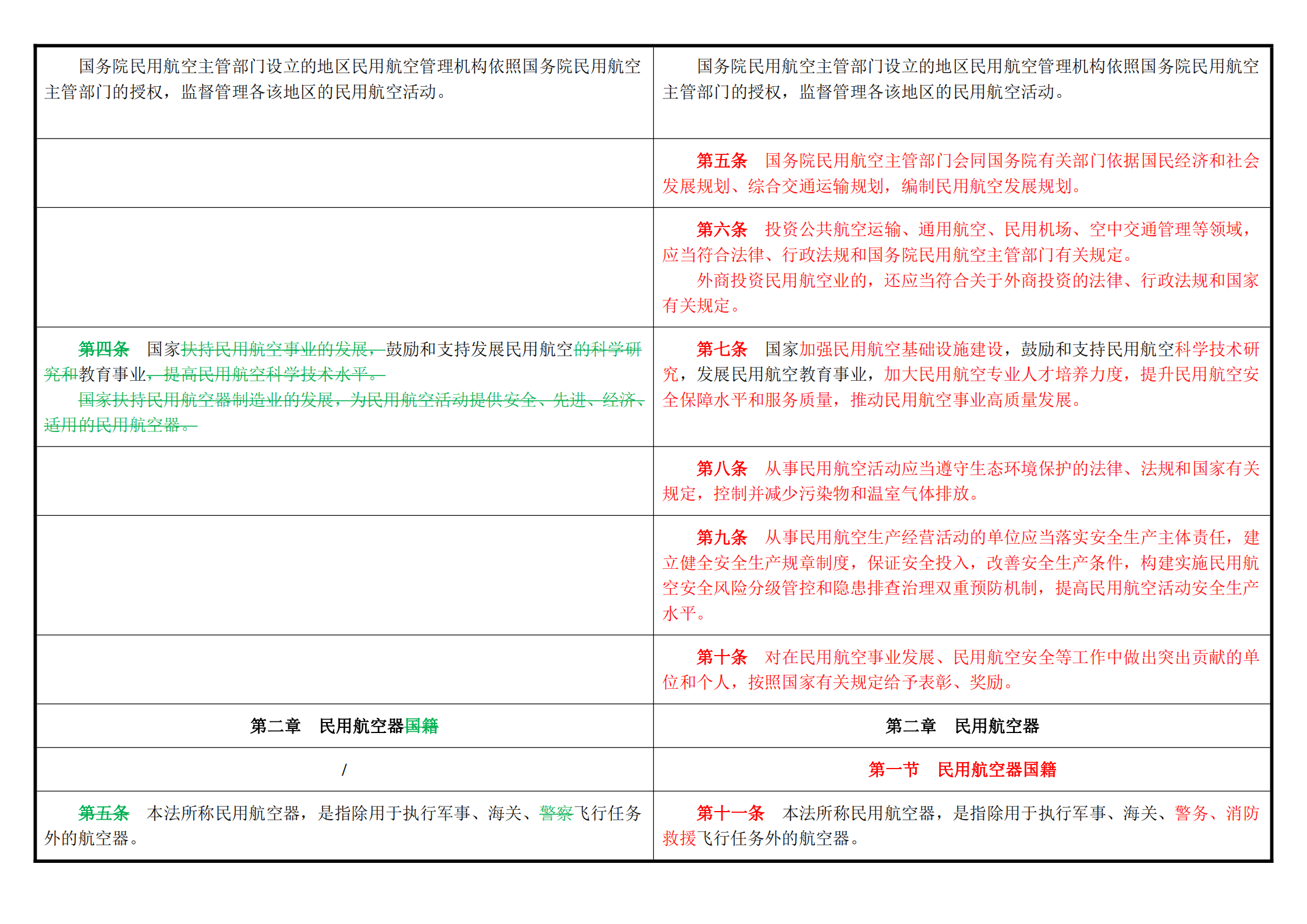
Task: Click section title 第一节 民用航空器国籍
Action: click(x=962, y=769)
